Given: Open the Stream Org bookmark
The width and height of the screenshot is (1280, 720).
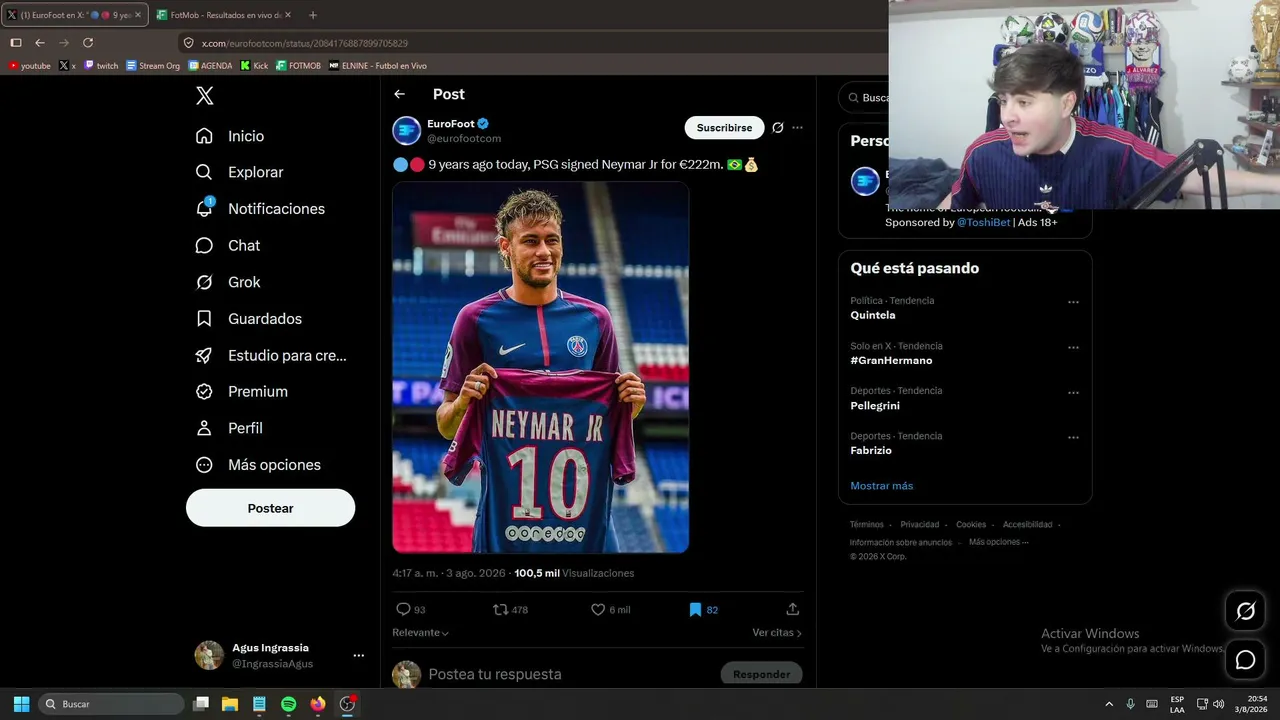Looking at the screenshot, I should point(153,66).
